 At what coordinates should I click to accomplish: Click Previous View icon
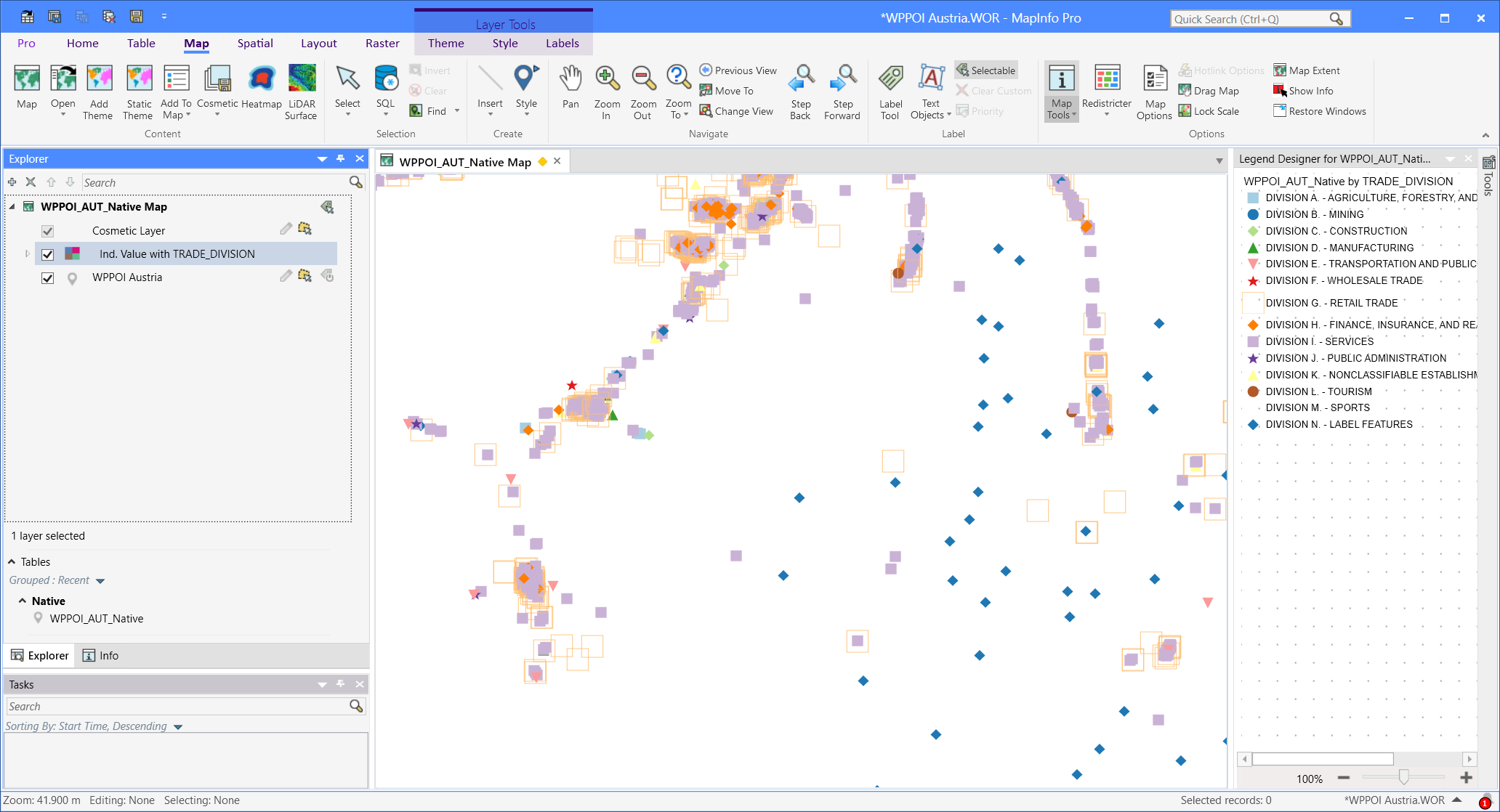(706, 70)
